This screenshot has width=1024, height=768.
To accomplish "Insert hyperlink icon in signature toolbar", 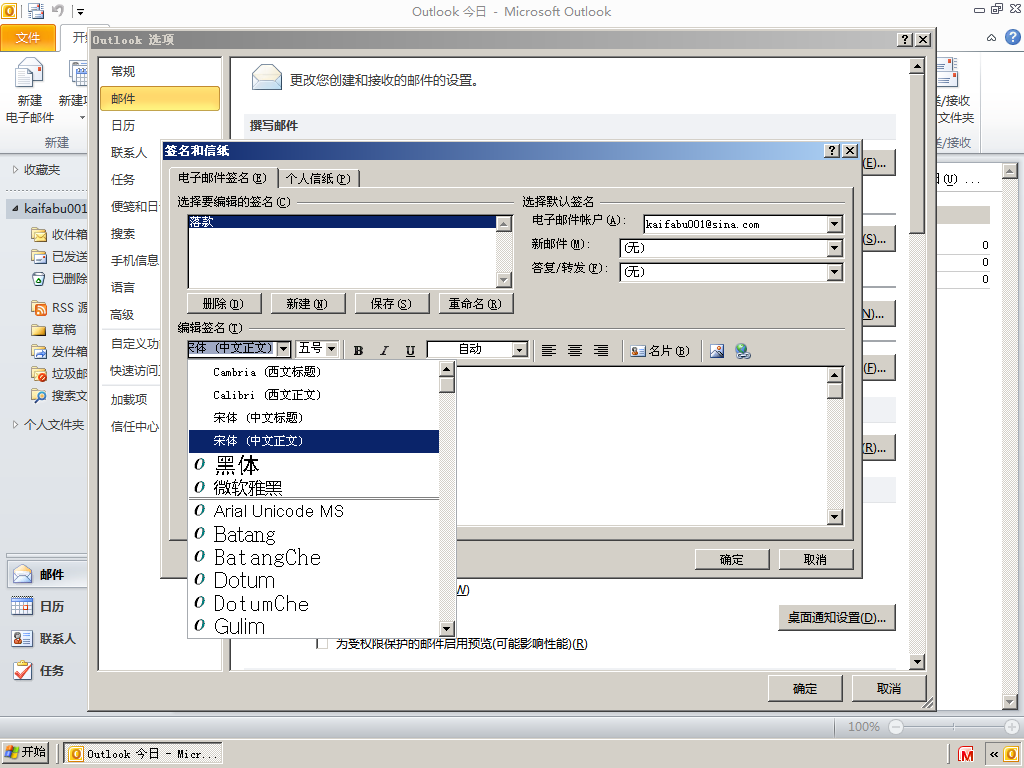I will coord(743,351).
